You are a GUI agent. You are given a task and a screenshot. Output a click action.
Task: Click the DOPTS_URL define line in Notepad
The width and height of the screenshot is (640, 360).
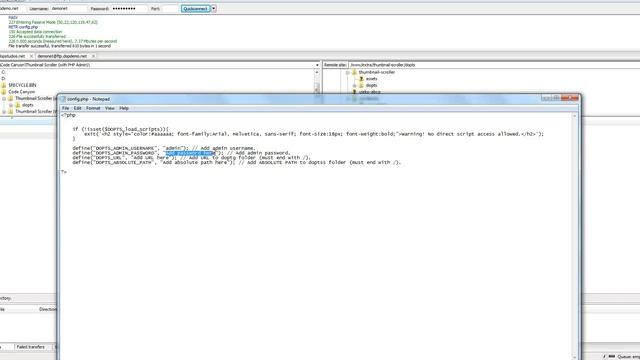point(192,158)
